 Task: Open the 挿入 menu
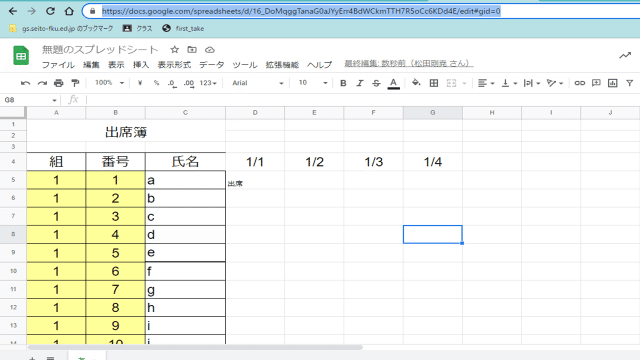141,65
